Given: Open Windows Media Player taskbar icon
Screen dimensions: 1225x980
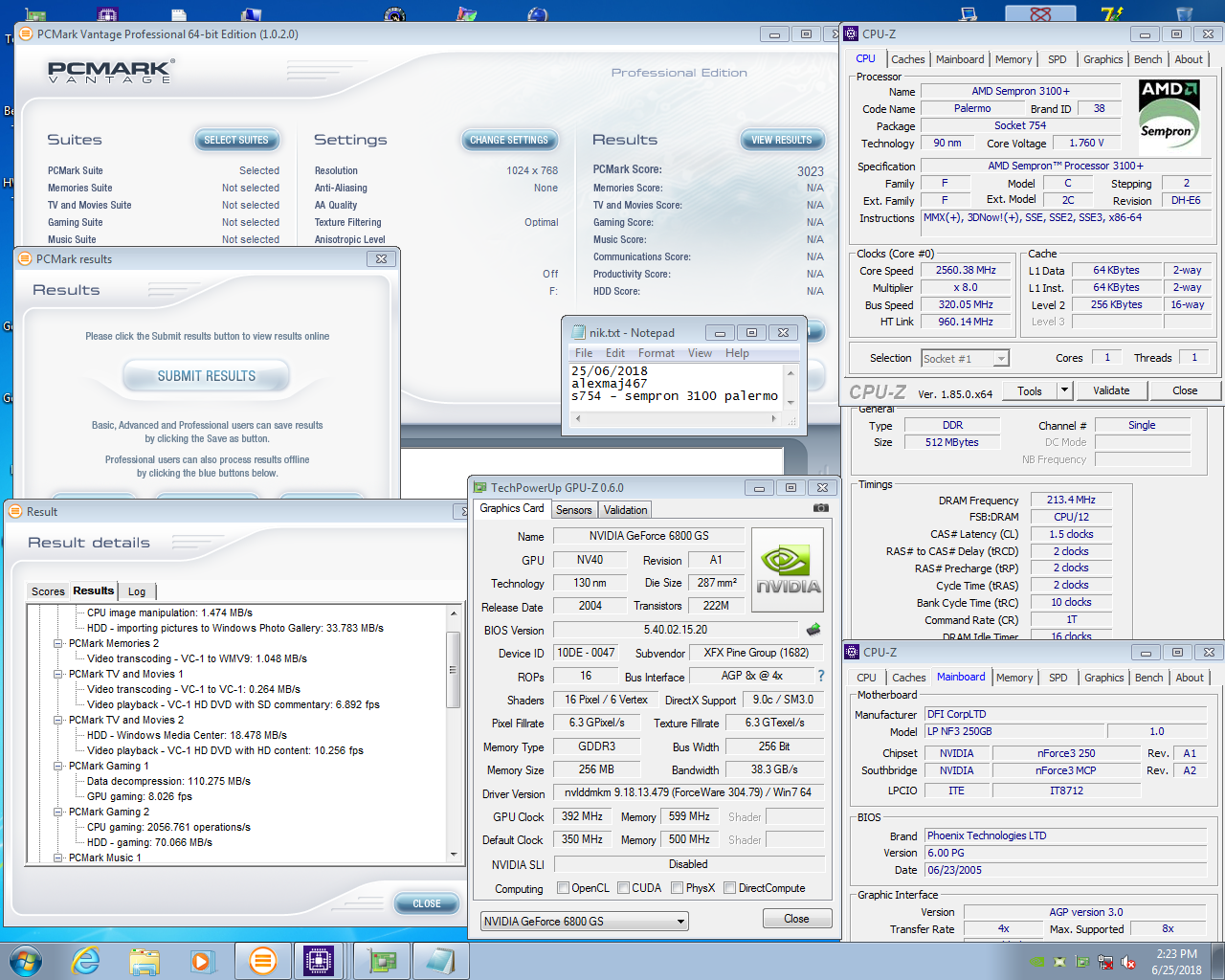Looking at the screenshot, I should tap(203, 961).
